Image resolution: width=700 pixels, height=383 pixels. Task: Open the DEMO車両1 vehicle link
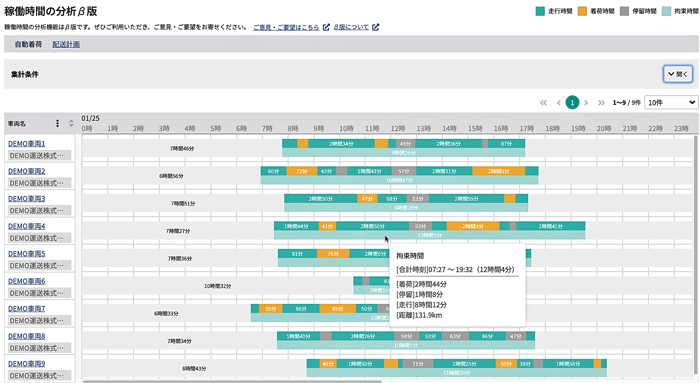[27, 144]
